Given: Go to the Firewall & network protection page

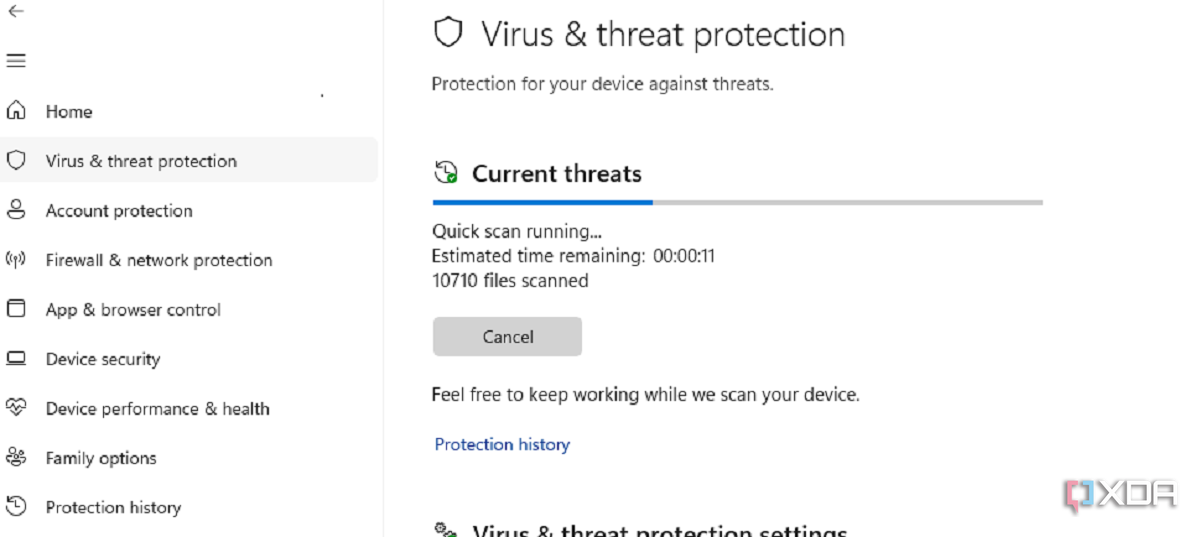Looking at the screenshot, I should point(159,259).
